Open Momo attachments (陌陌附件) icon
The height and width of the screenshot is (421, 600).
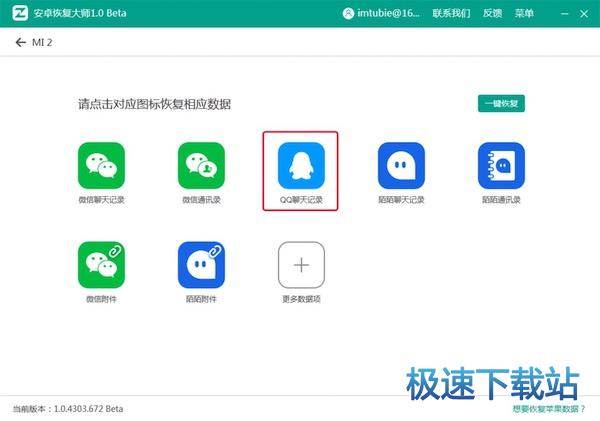click(x=201, y=265)
